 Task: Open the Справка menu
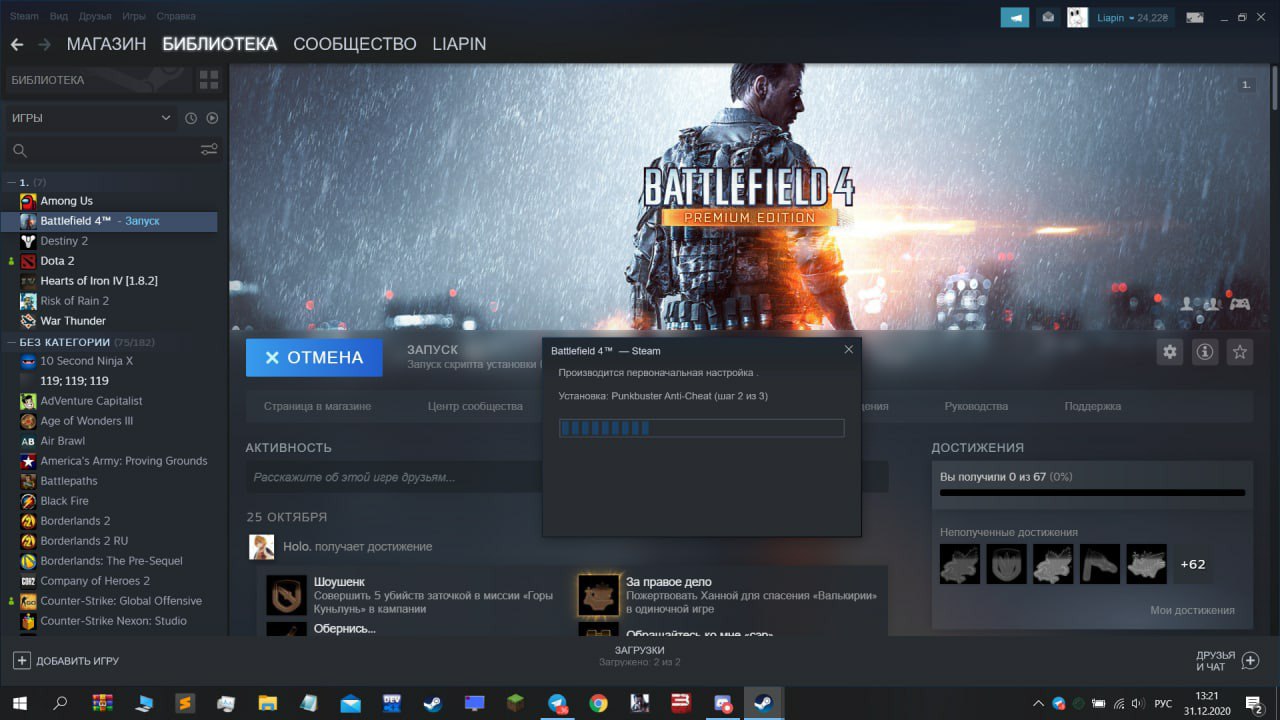tap(176, 17)
